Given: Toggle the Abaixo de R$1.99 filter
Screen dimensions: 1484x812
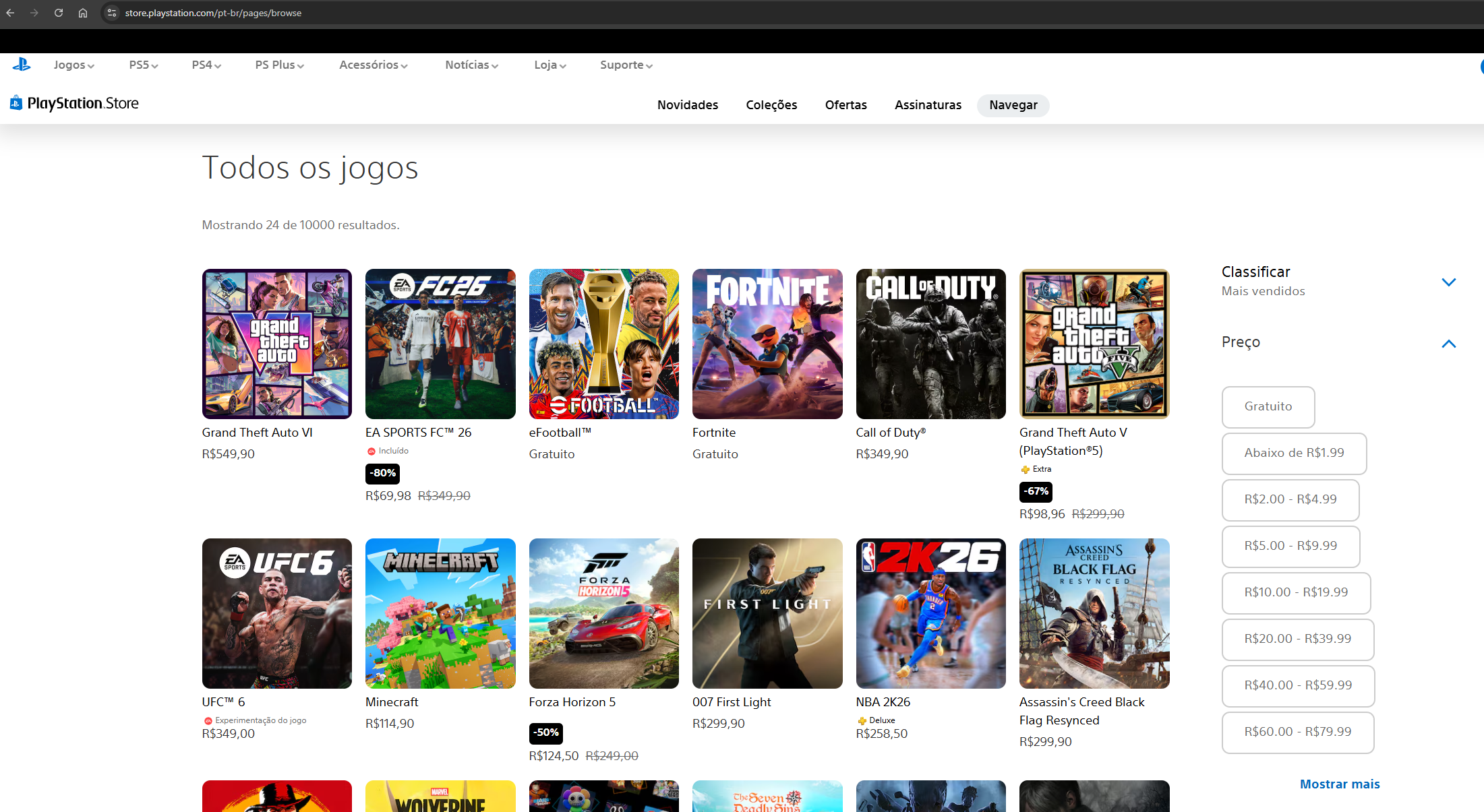Looking at the screenshot, I should coord(1294,453).
